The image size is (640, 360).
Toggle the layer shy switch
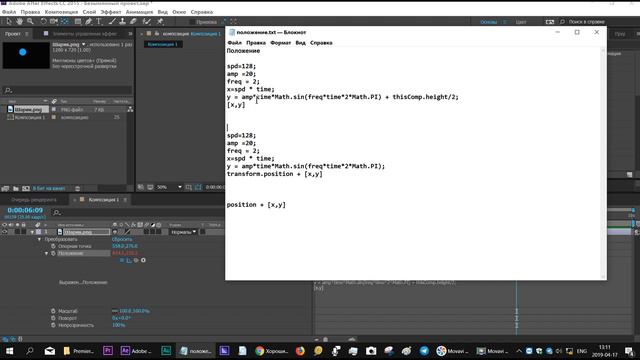[115, 232]
